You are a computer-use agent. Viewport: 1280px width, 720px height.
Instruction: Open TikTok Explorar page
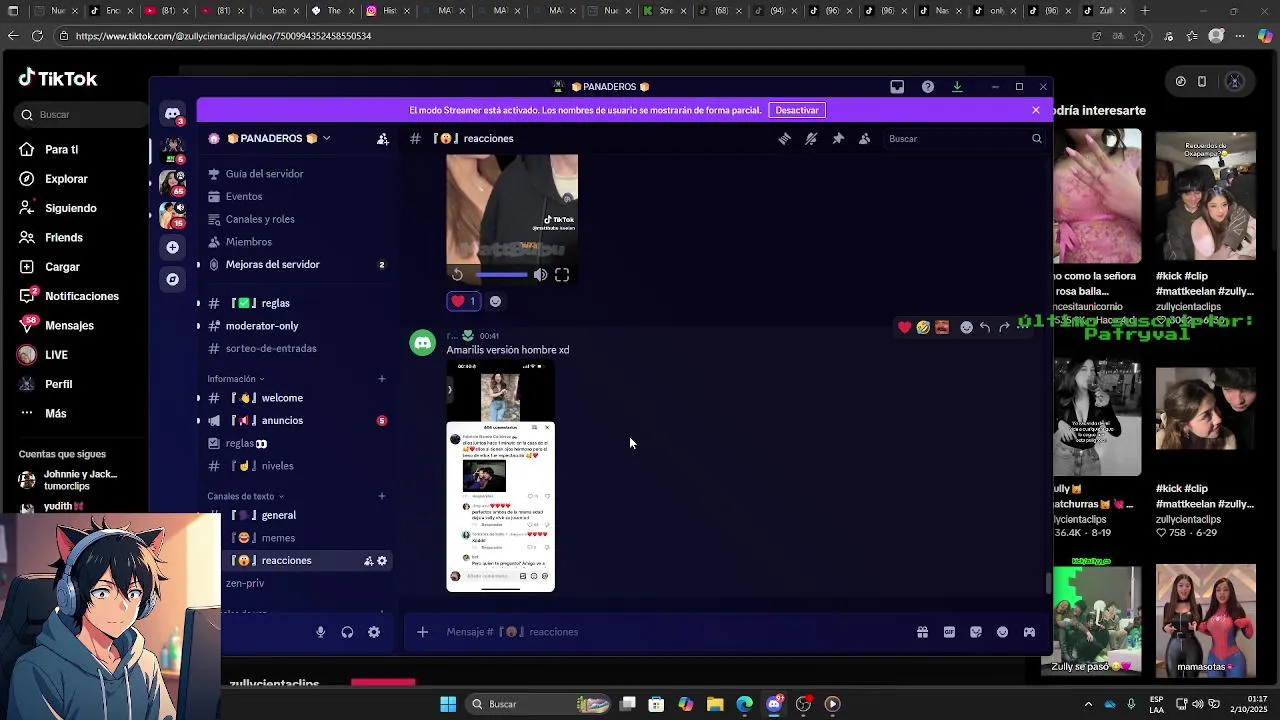tap(66, 179)
